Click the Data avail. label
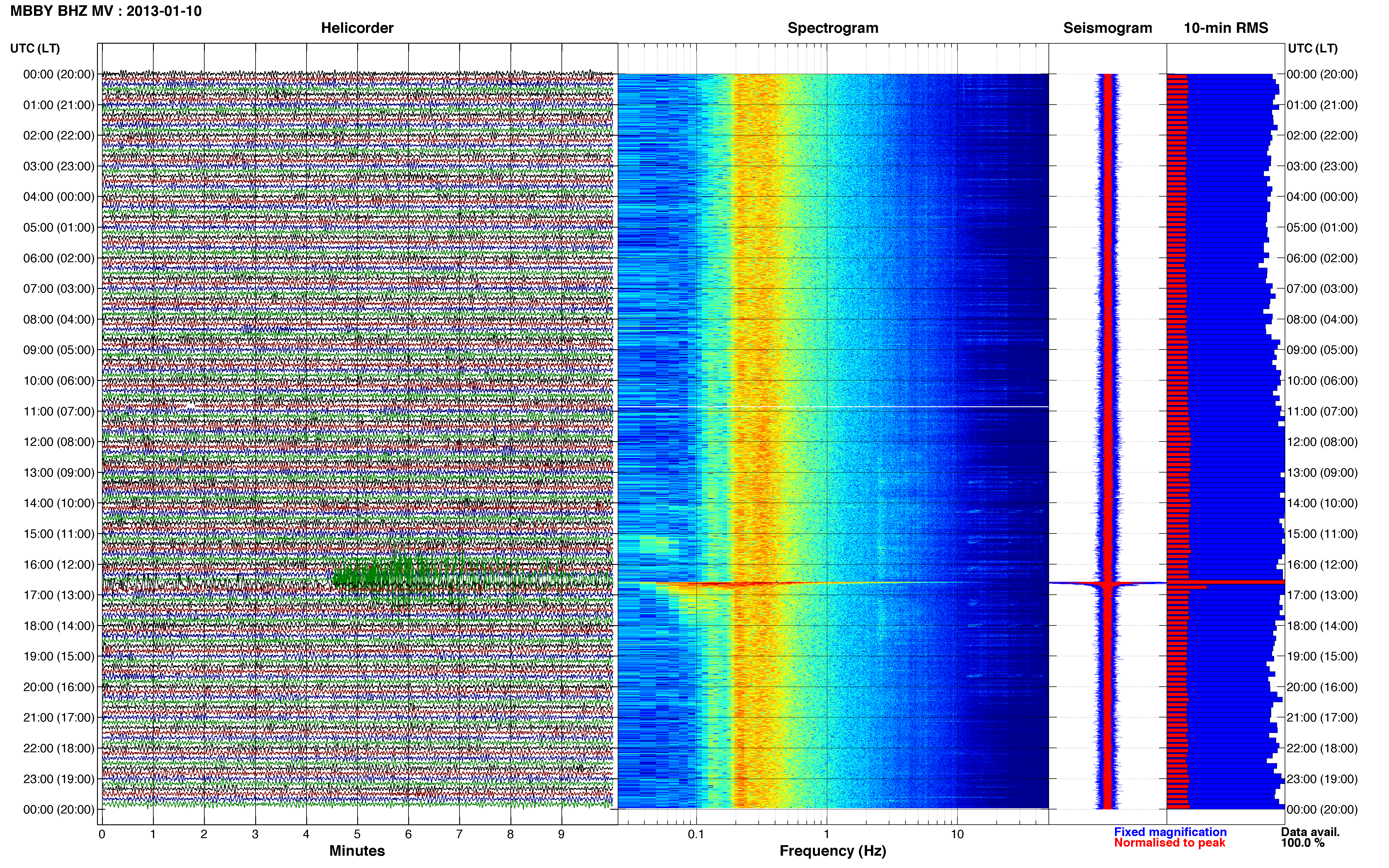Viewport: 1389px width, 868px height. coord(1310,832)
